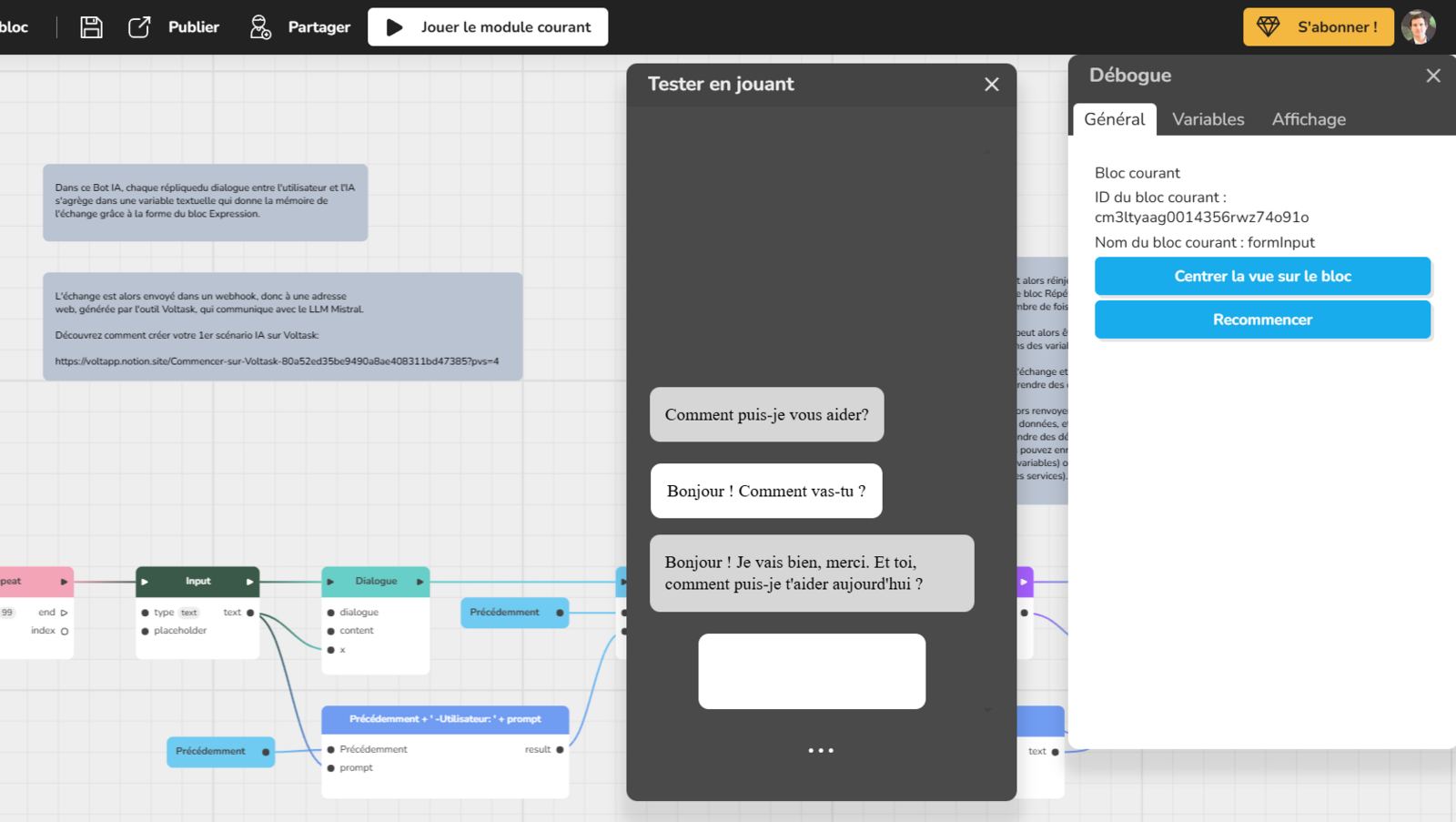The image size is (1456, 822).
Task: Click the Dialogue node's right flow arrow
Action: coord(420,582)
